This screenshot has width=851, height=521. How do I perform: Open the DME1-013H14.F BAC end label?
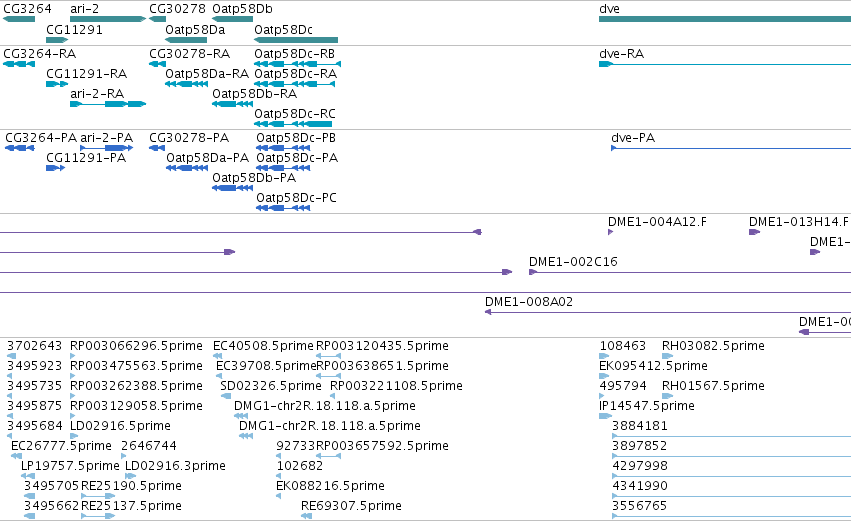[798, 222]
